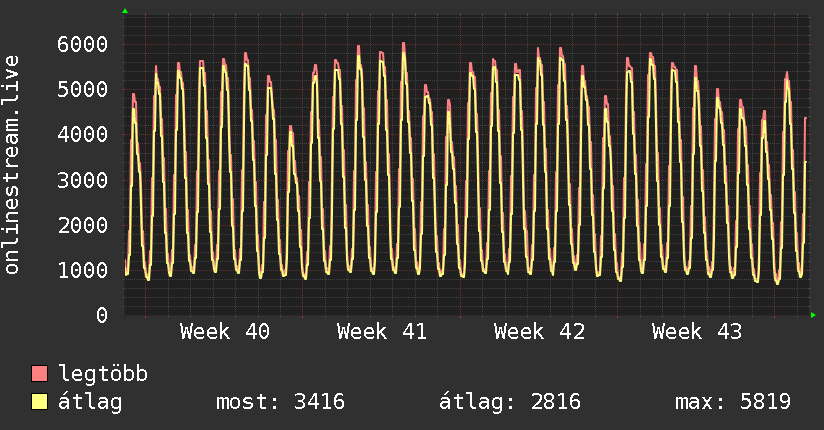Click the onlinestream.live vertical axis title
The width and height of the screenshot is (824, 430).
pyautogui.click(x=12, y=166)
